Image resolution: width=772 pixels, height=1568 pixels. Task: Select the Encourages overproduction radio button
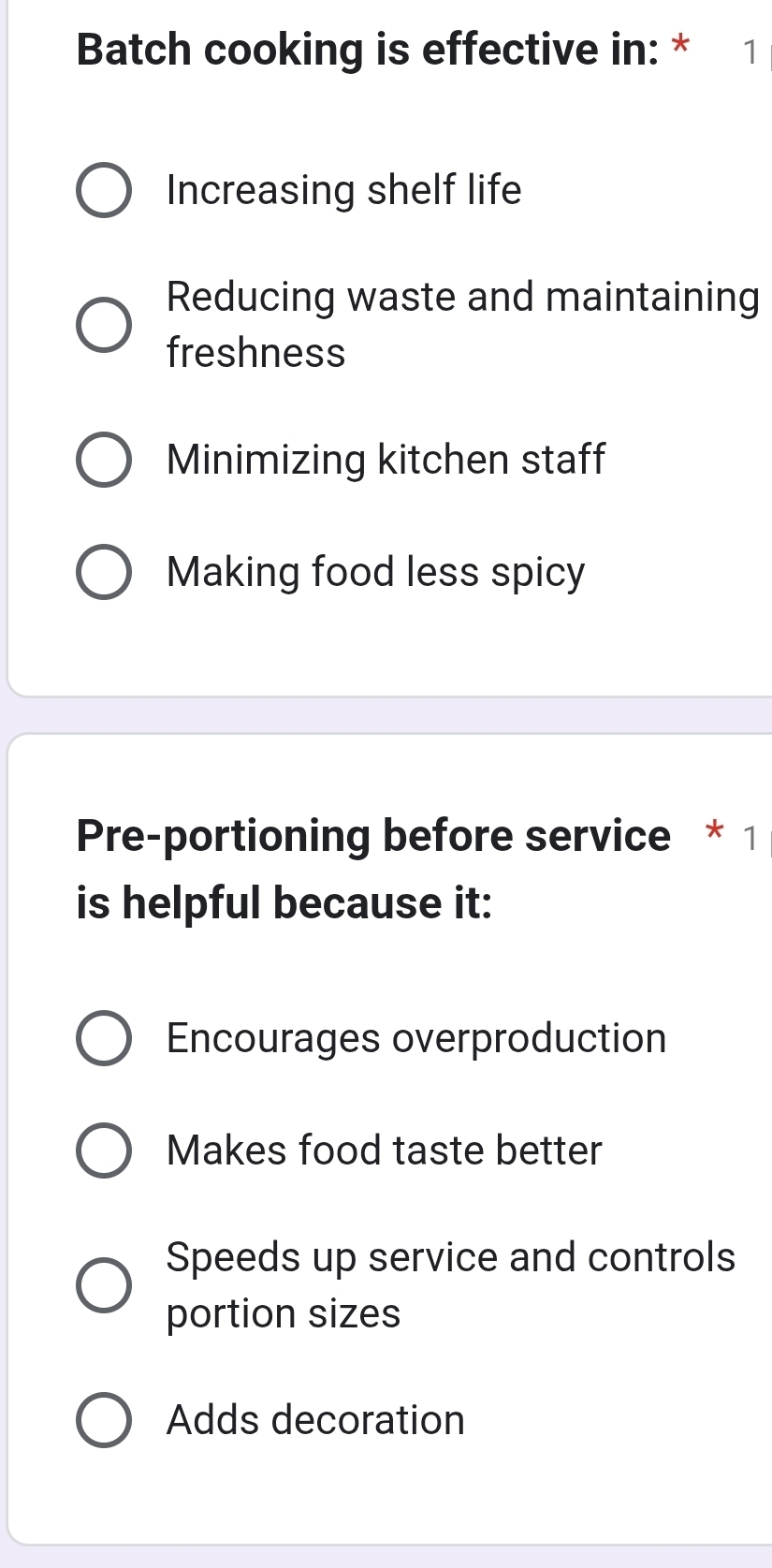[103, 1038]
